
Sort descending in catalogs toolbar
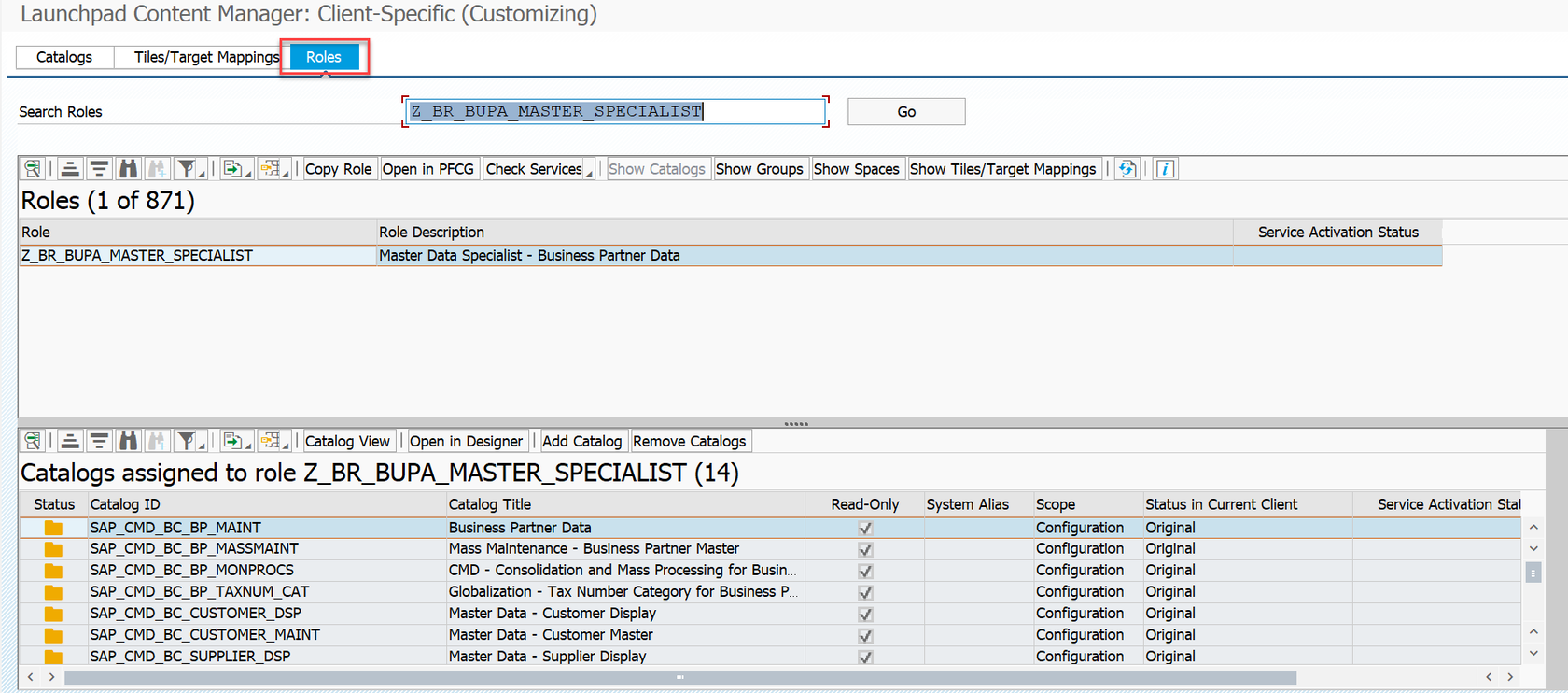point(99,441)
